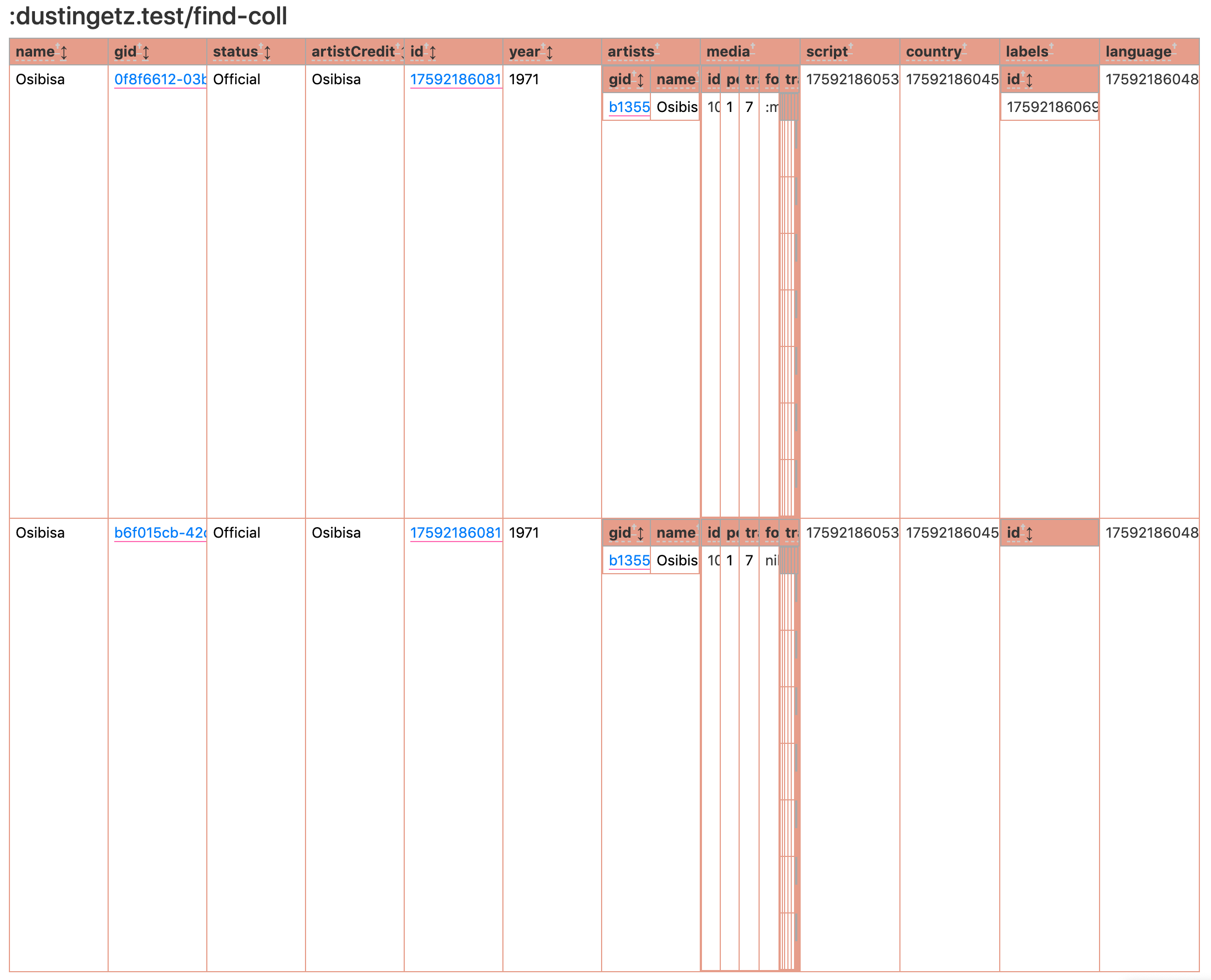This screenshot has height=980, width=1211.
Task: Sort by status using its arrow icon
Action: pos(267,53)
